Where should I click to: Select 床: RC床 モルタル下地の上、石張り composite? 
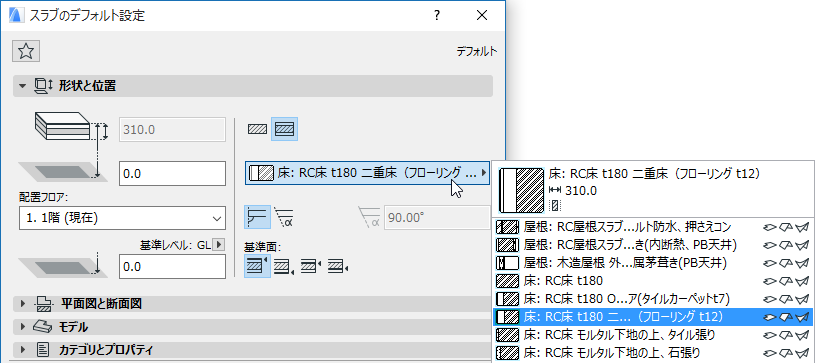pyautogui.click(x=653, y=352)
